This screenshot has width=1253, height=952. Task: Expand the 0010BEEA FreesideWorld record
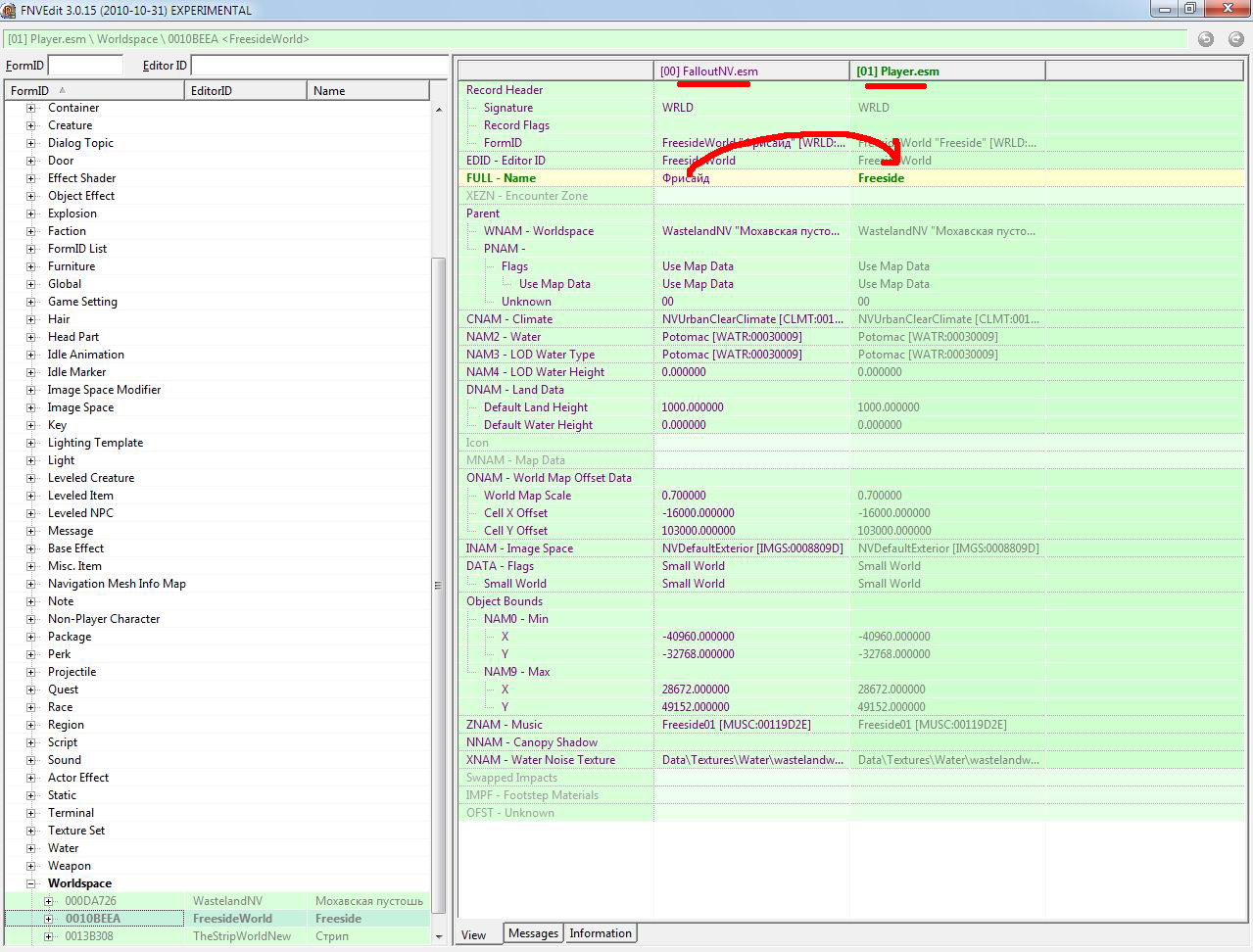click(48, 919)
